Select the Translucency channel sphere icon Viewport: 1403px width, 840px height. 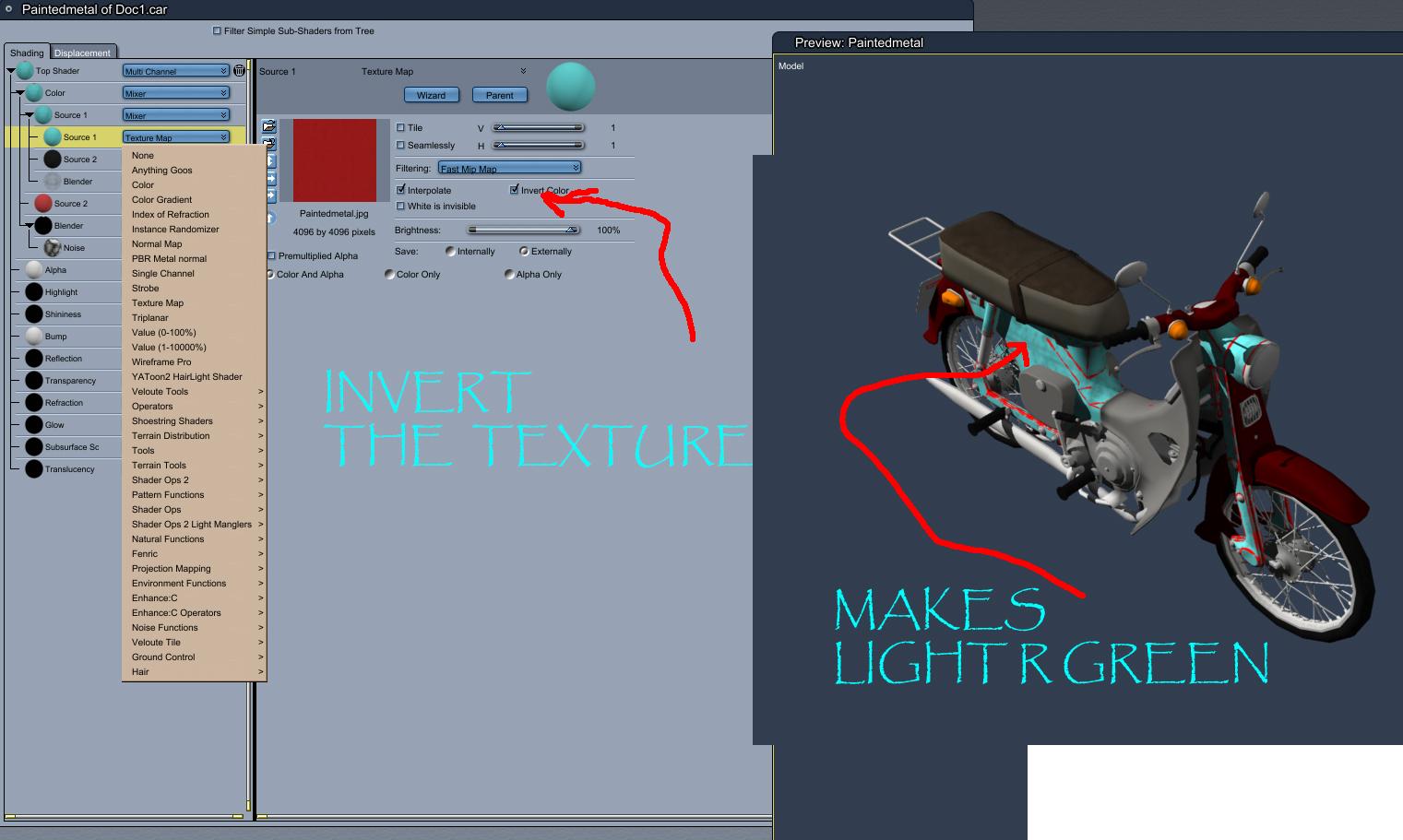(34, 469)
